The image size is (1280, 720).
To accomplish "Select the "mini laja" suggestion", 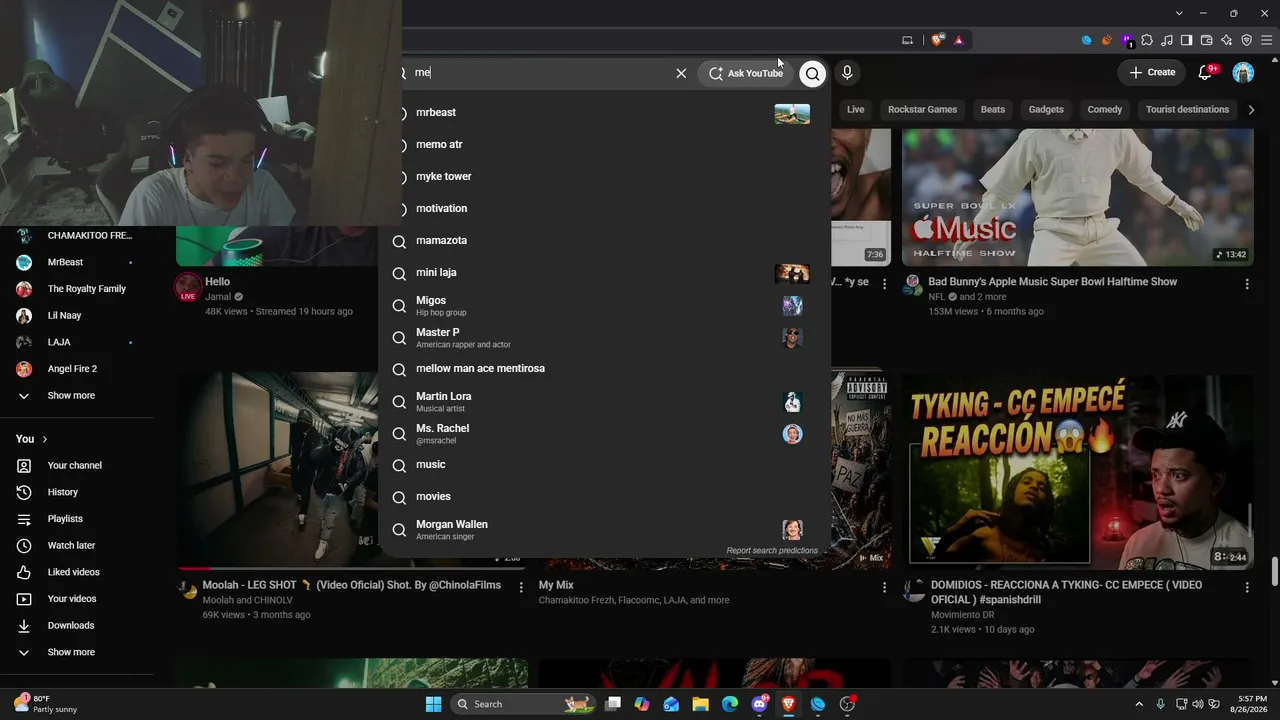I will click(605, 272).
